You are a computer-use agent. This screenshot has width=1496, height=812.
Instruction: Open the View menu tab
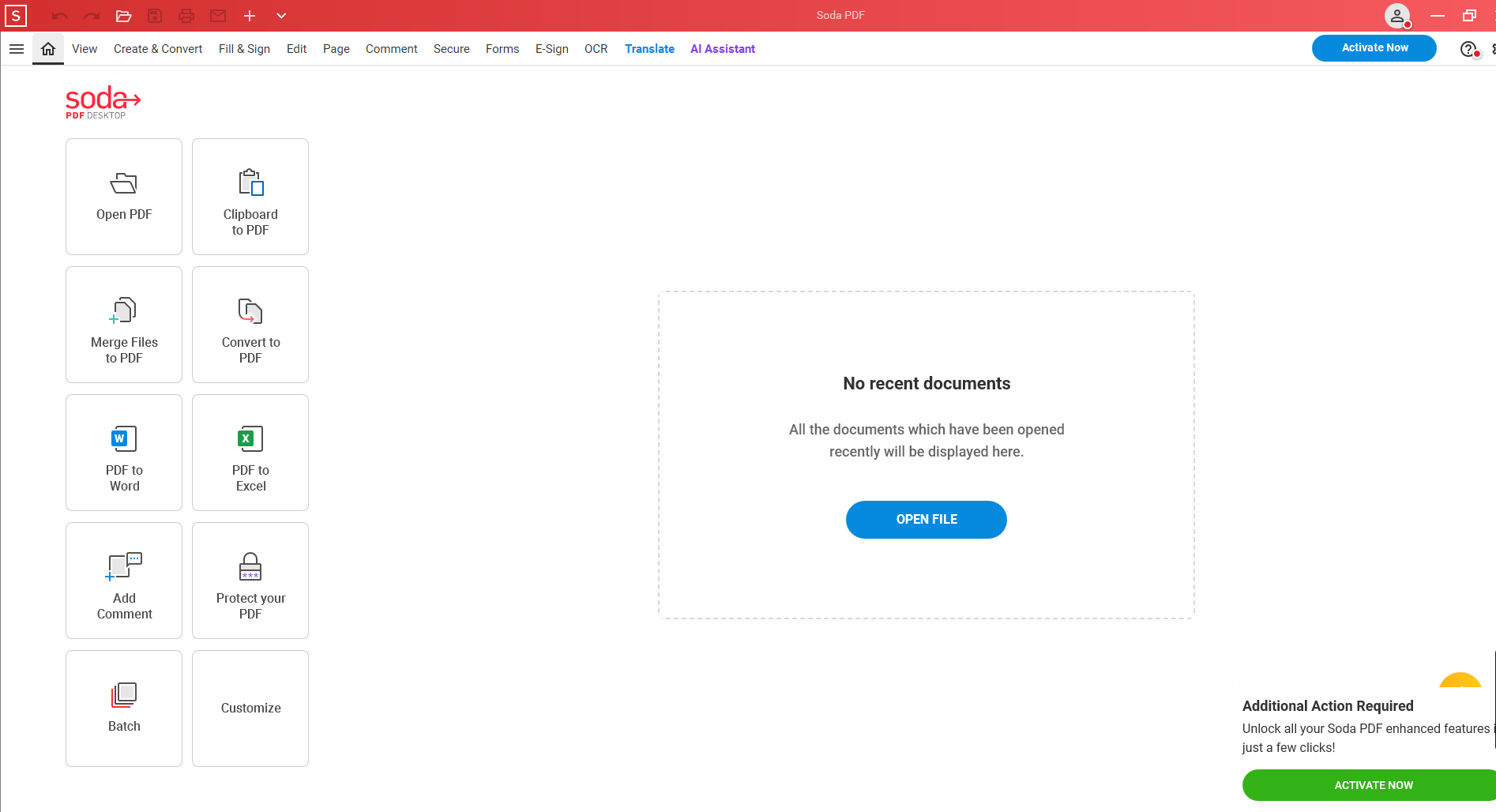click(x=85, y=49)
